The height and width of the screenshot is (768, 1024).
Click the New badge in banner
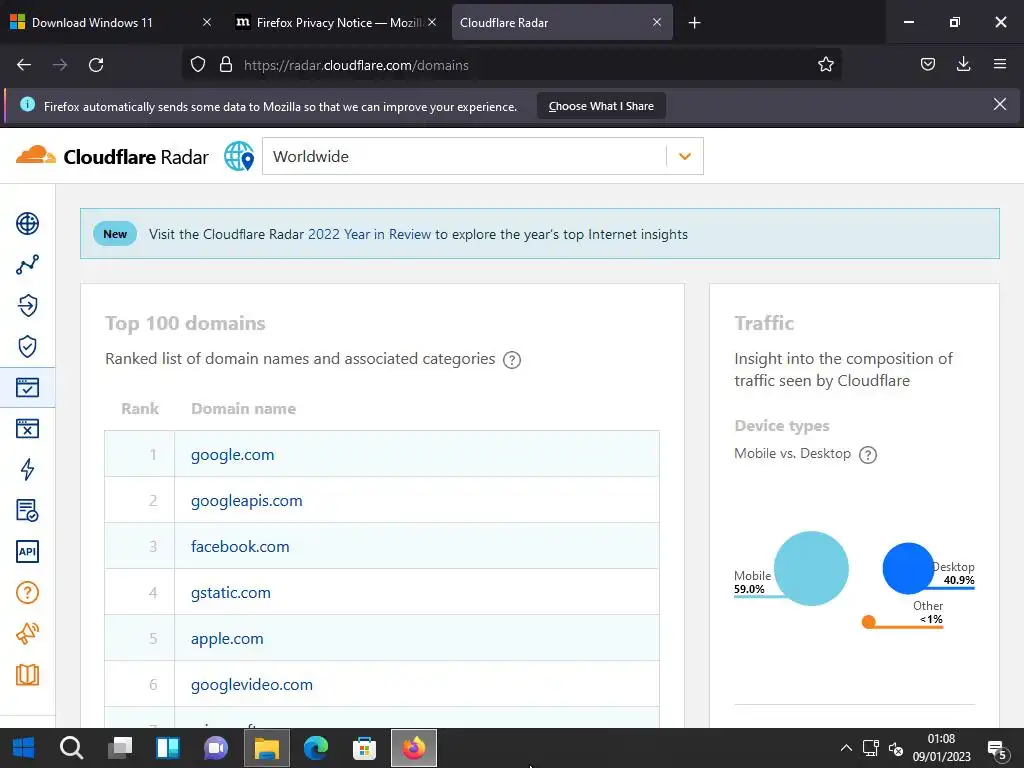115,234
